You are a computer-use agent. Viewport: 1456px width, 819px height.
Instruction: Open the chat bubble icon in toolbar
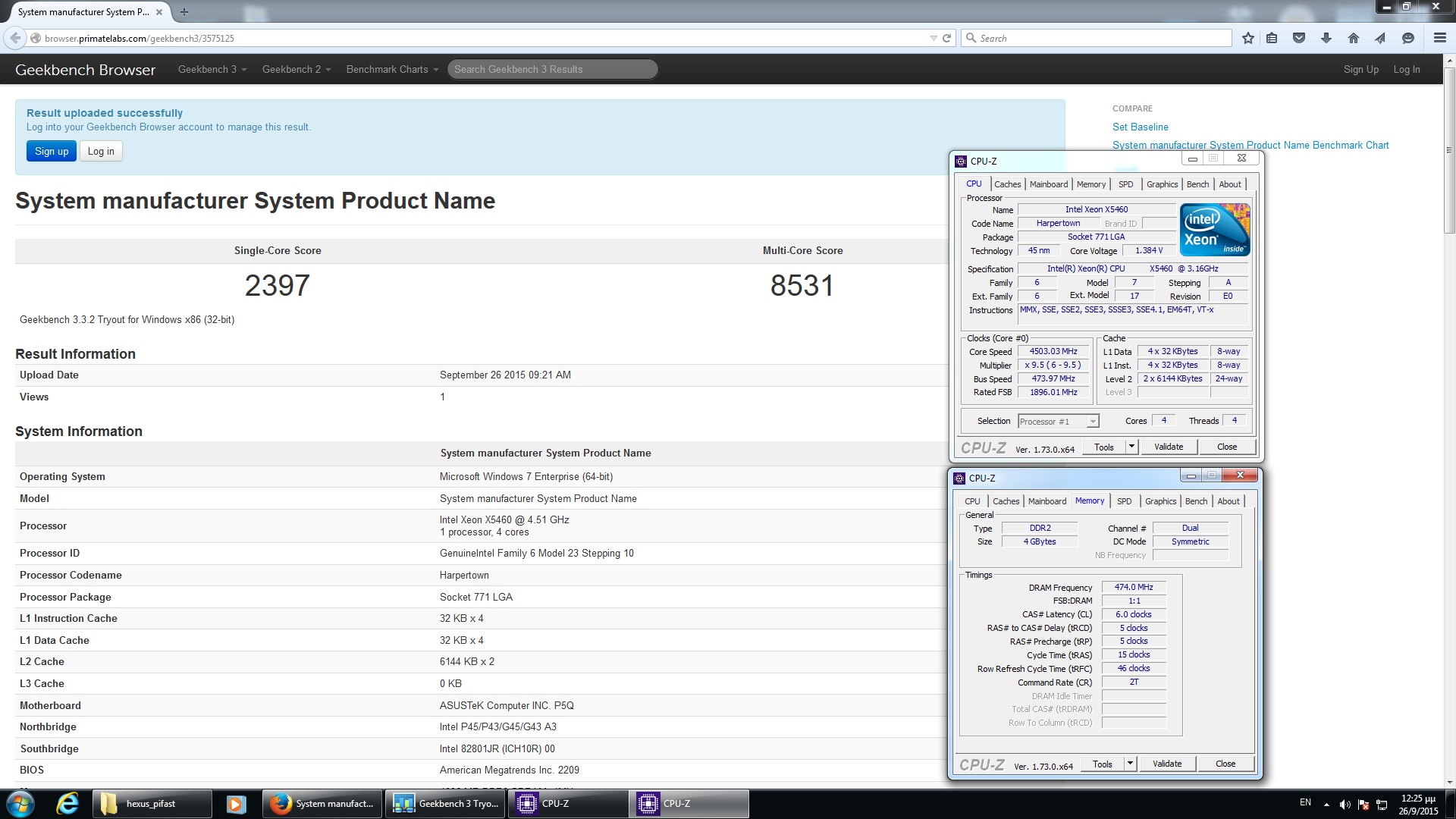(1408, 38)
